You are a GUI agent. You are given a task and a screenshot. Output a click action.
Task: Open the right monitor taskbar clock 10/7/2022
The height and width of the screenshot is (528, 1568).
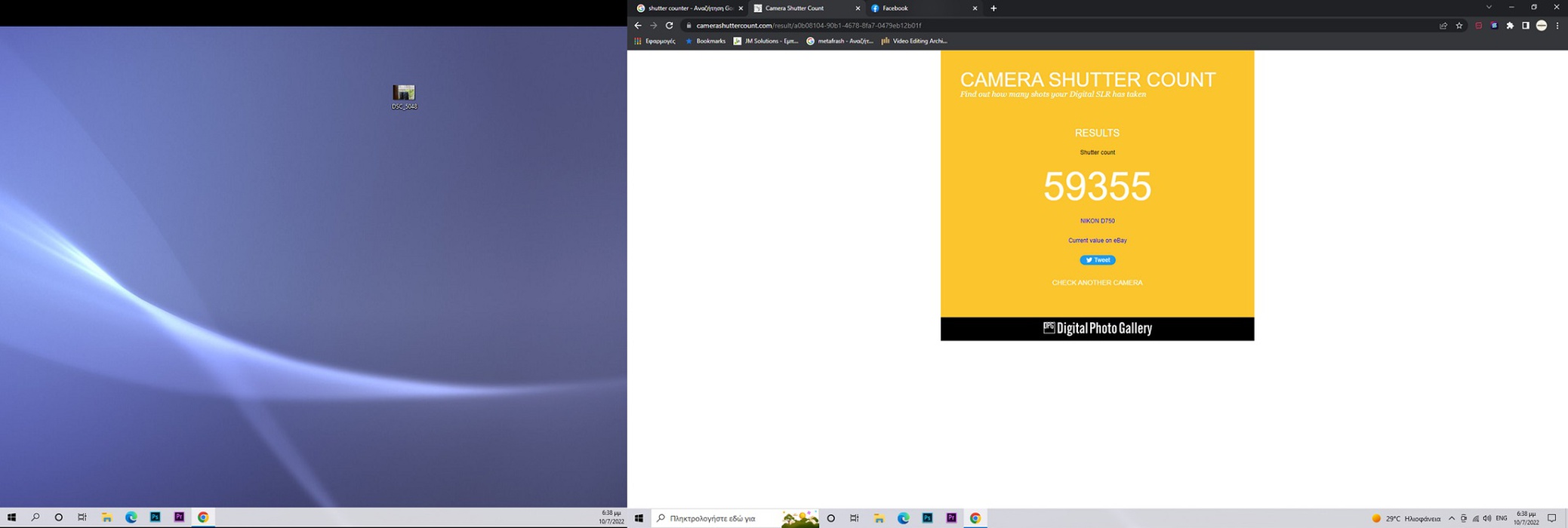click(x=1526, y=518)
